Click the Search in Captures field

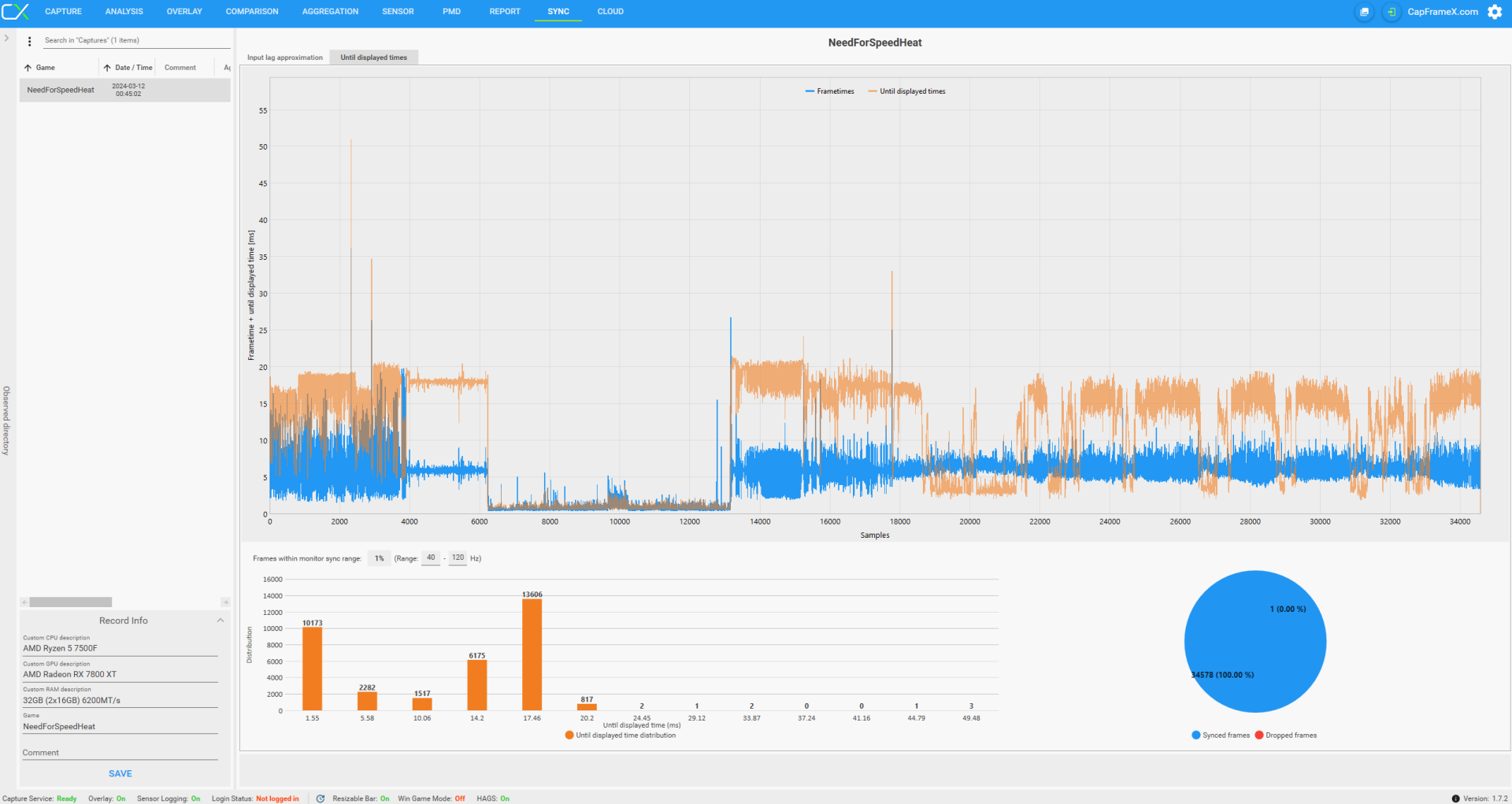point(136,41)
